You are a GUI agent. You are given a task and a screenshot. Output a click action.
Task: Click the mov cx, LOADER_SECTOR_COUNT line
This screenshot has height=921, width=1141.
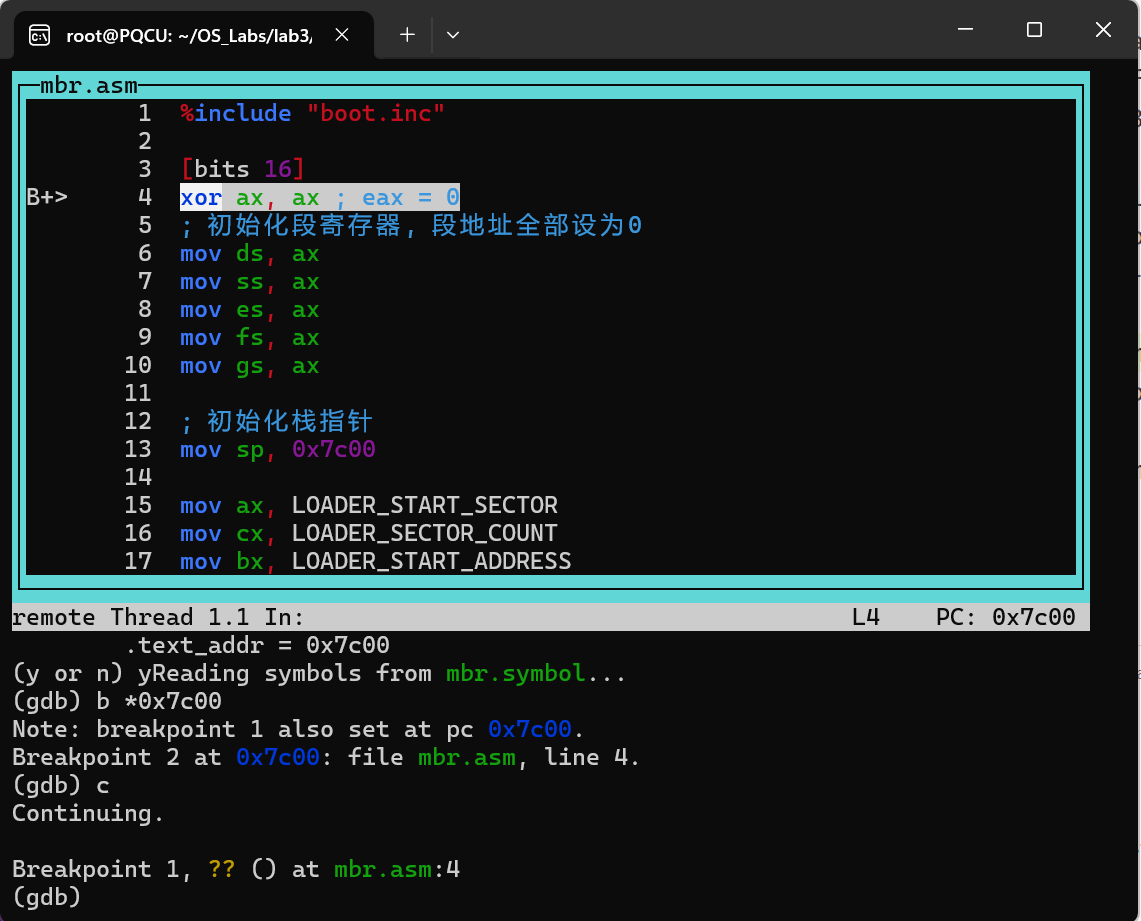pos(369,533)
